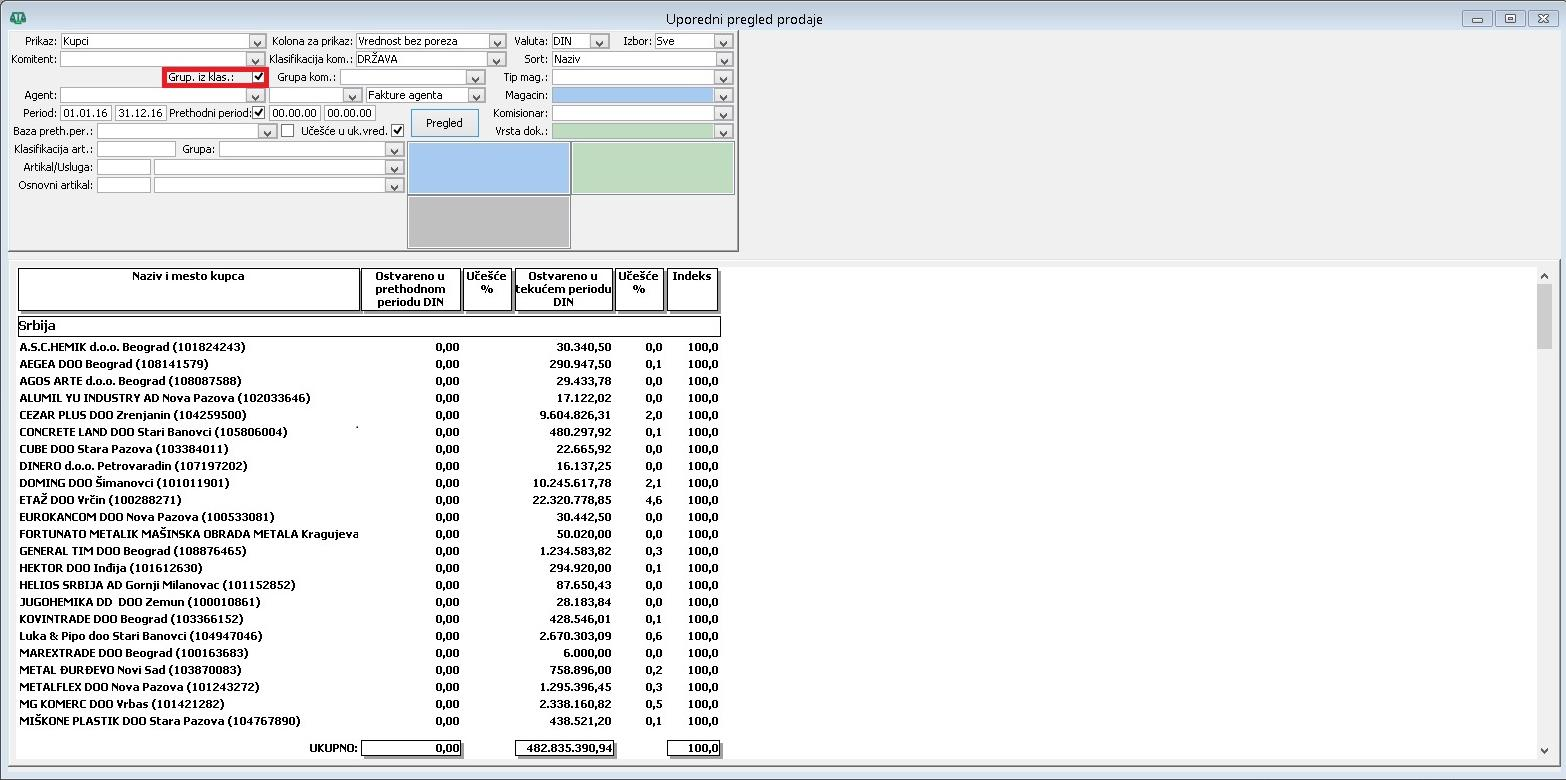
Task: Click the Klasifikacija art. input field
Action: tap(136, 149)
